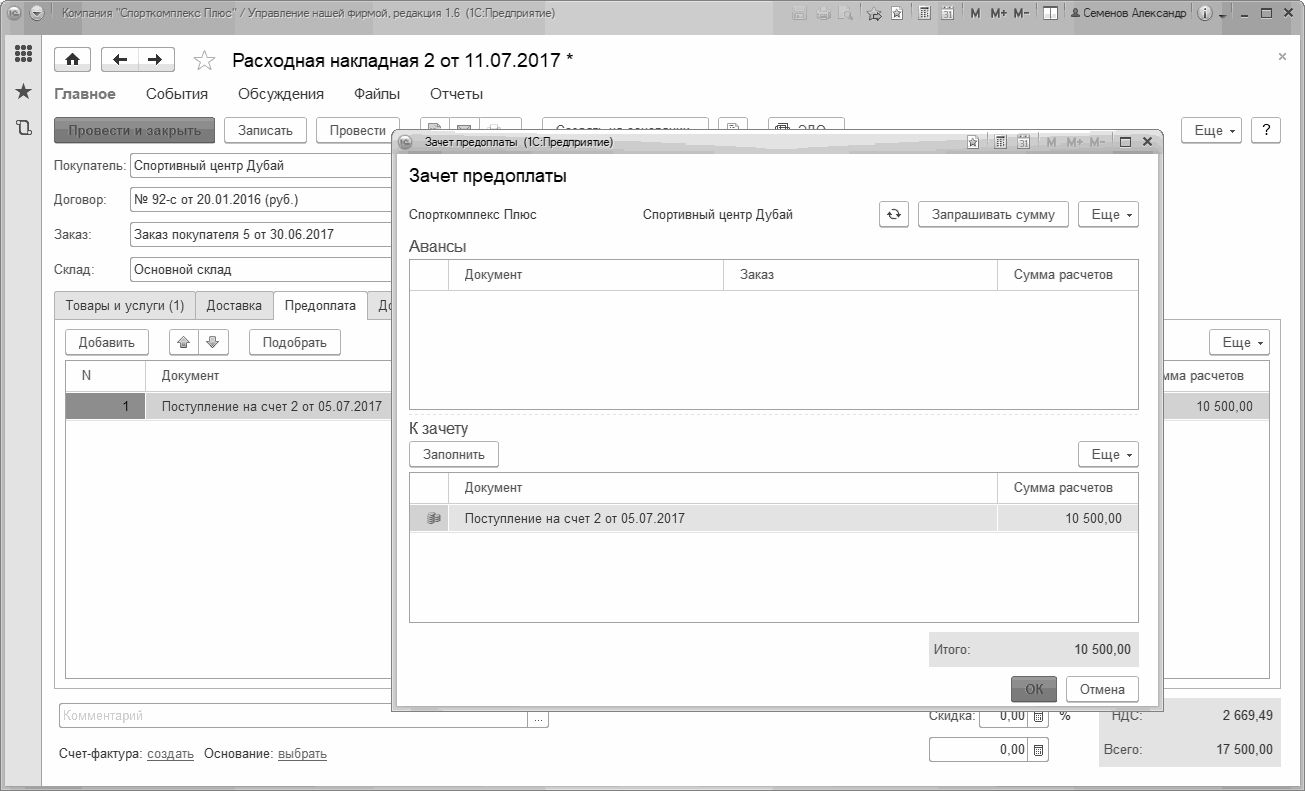1305x791 pixels.
Task: Click the создать link for Счет-фактура
Action: pos(170,753)
